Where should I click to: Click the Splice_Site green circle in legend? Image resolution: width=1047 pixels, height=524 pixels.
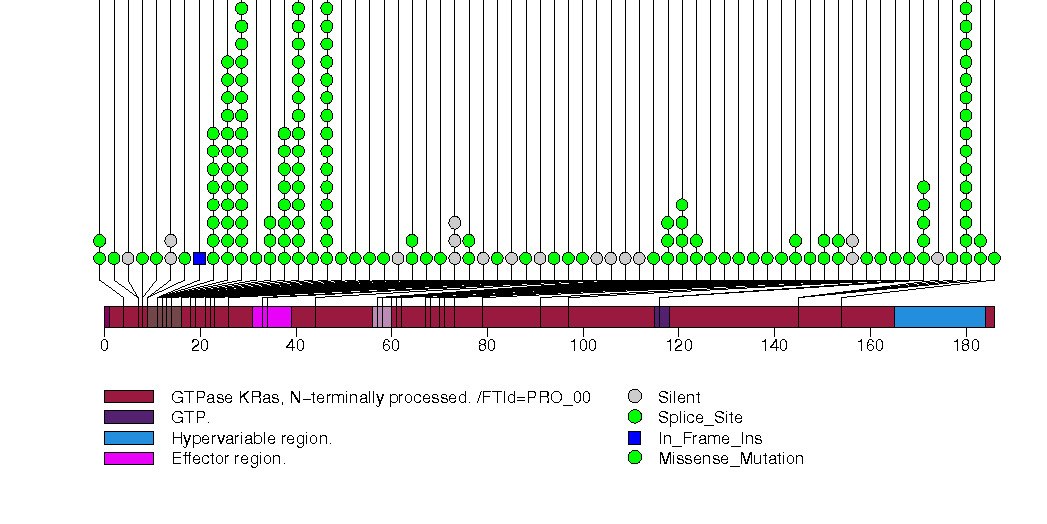[x=634, y=417]
